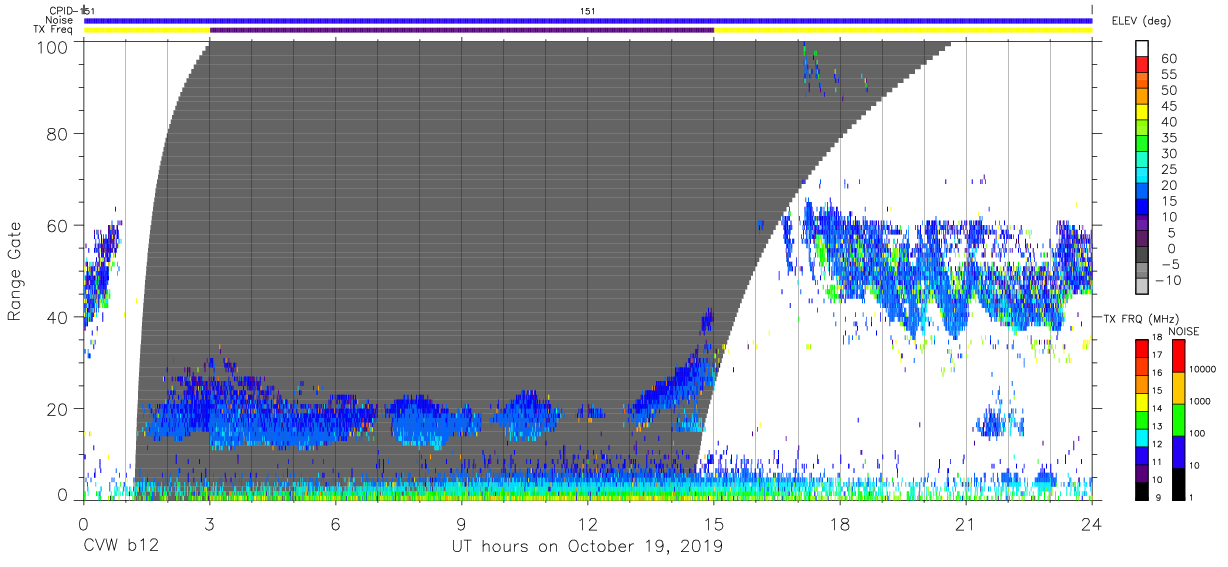Viewport: 1228px width, 567px height.
Task: Click the blue Noise bar at top
Action: (x=588, y=20)
